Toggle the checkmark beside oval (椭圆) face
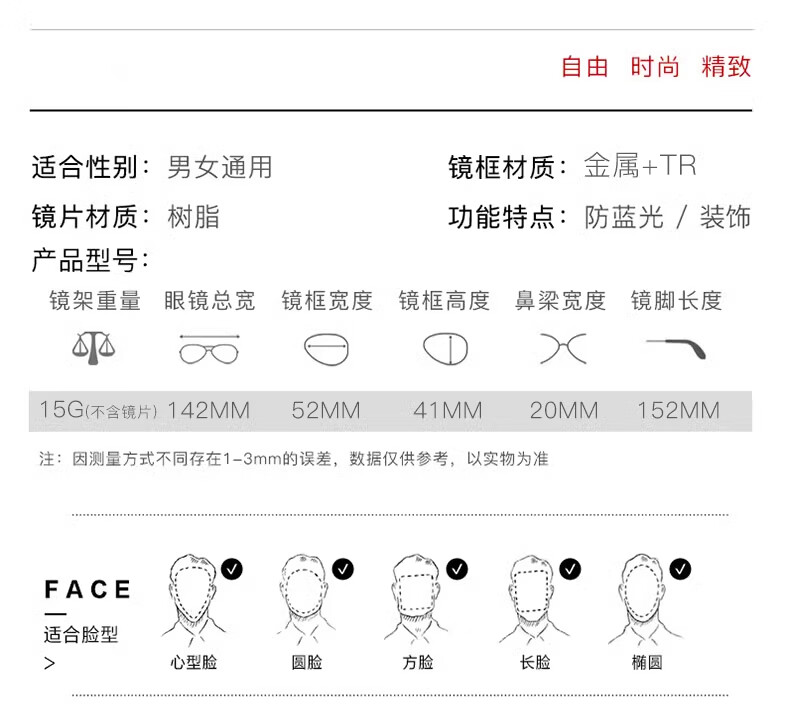The height and width of the screenshot is (712, 790). pos(680,569)
